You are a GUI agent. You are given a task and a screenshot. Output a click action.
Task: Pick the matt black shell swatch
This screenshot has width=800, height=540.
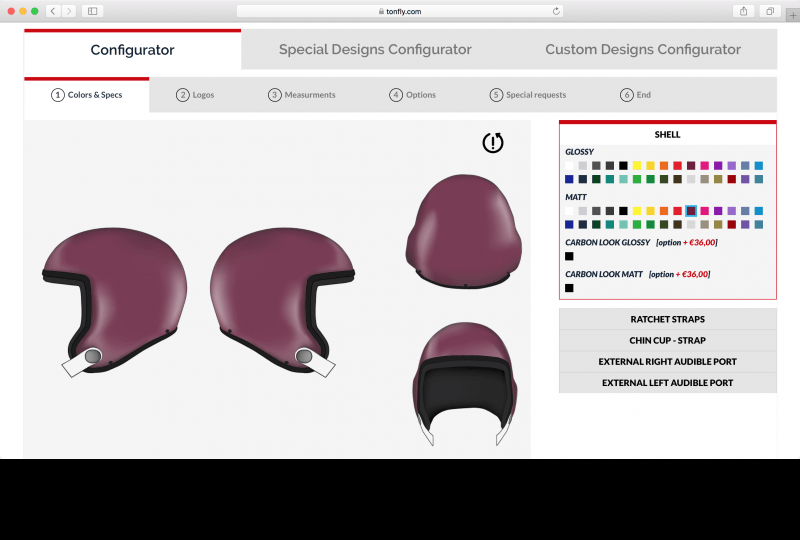point(623,211)
